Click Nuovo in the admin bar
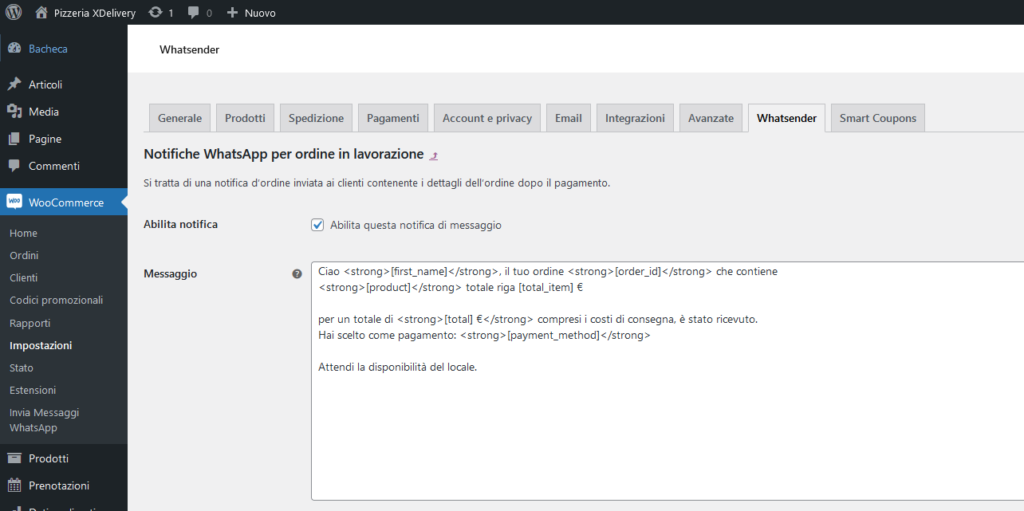The width and height of the screenshot is (1024, 511). [x=260, y=12]
